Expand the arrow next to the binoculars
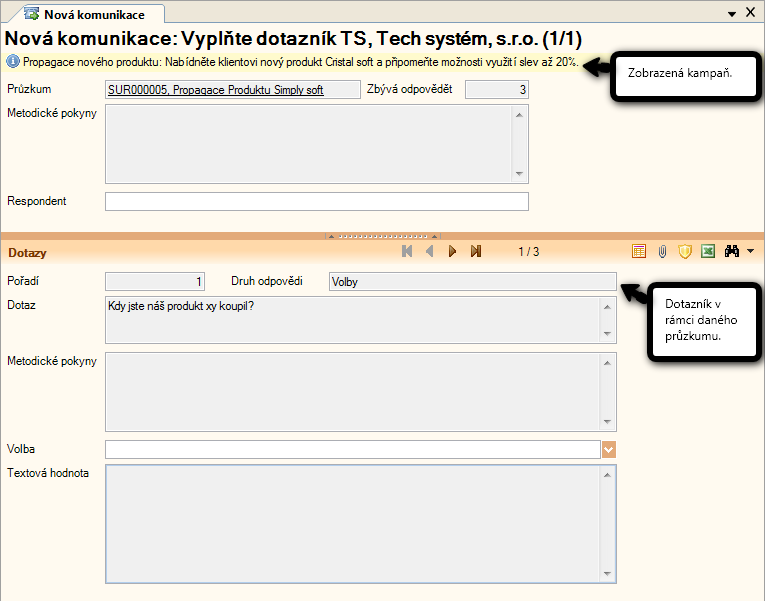Image resolution: width=765 pixels, height=601 pixels. pos(750,252)
